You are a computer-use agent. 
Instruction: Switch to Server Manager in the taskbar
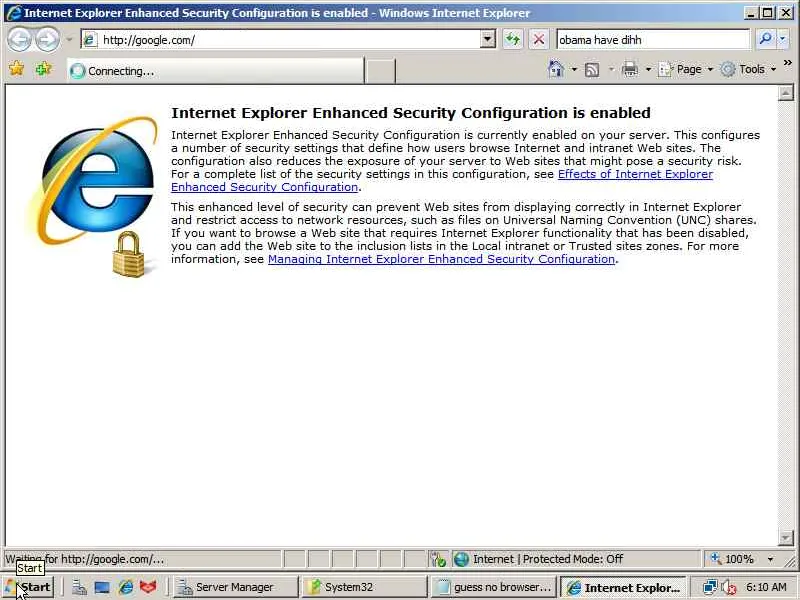tap(234, 587)
